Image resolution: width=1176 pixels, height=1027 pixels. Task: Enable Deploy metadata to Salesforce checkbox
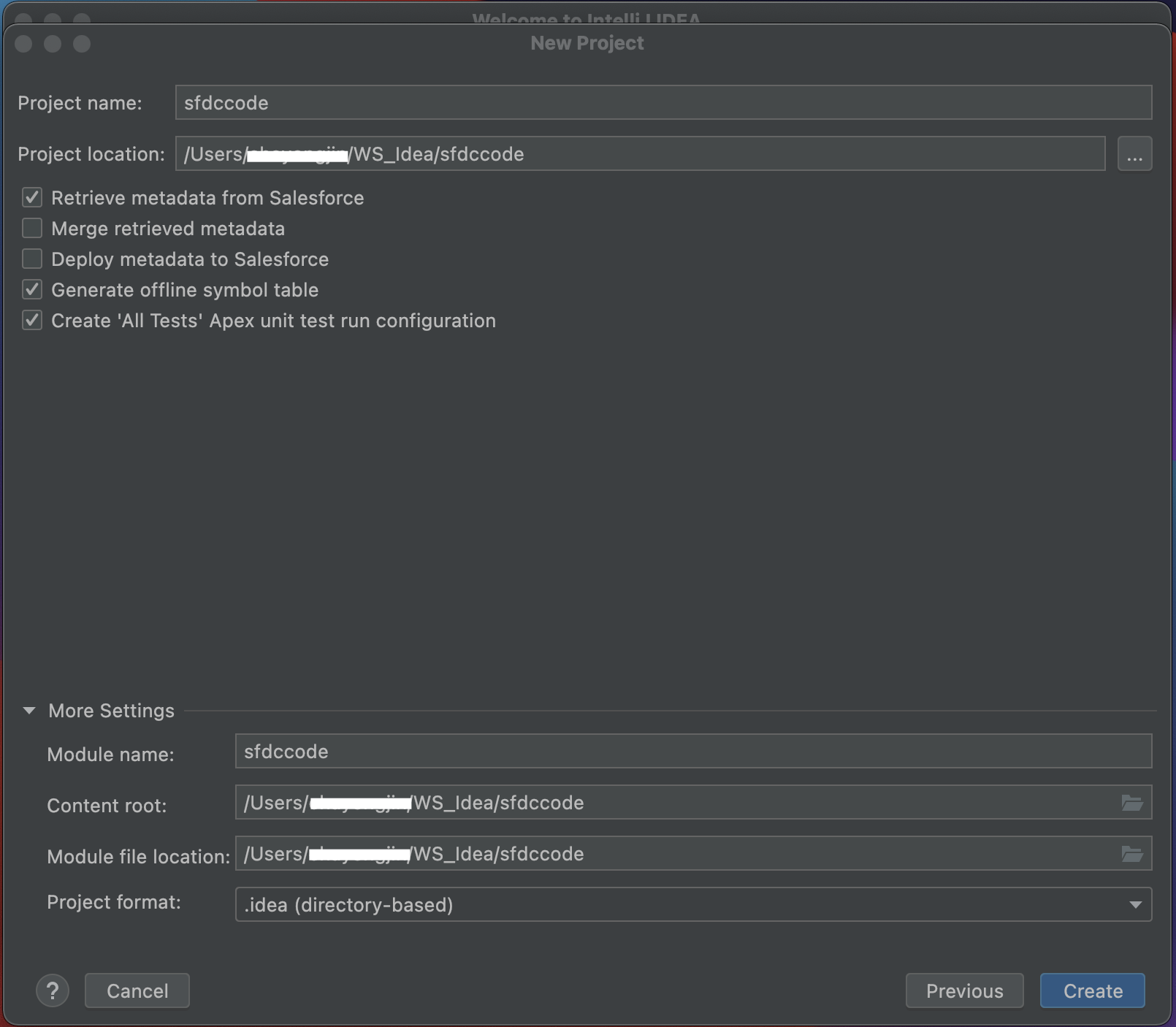32,259
